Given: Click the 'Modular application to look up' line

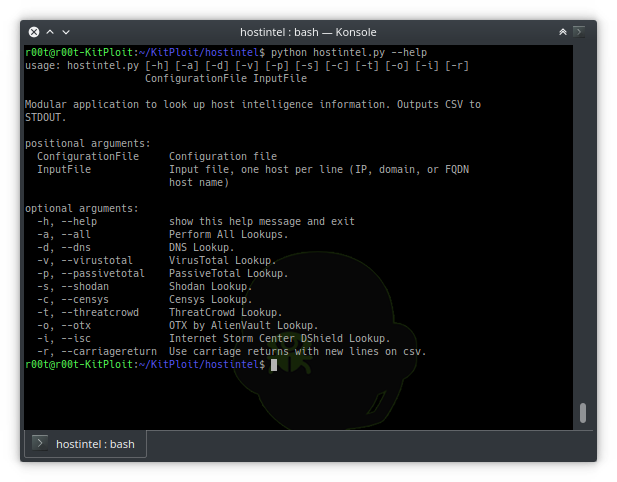Looking at the screenshot, I should tap(253, 104).
